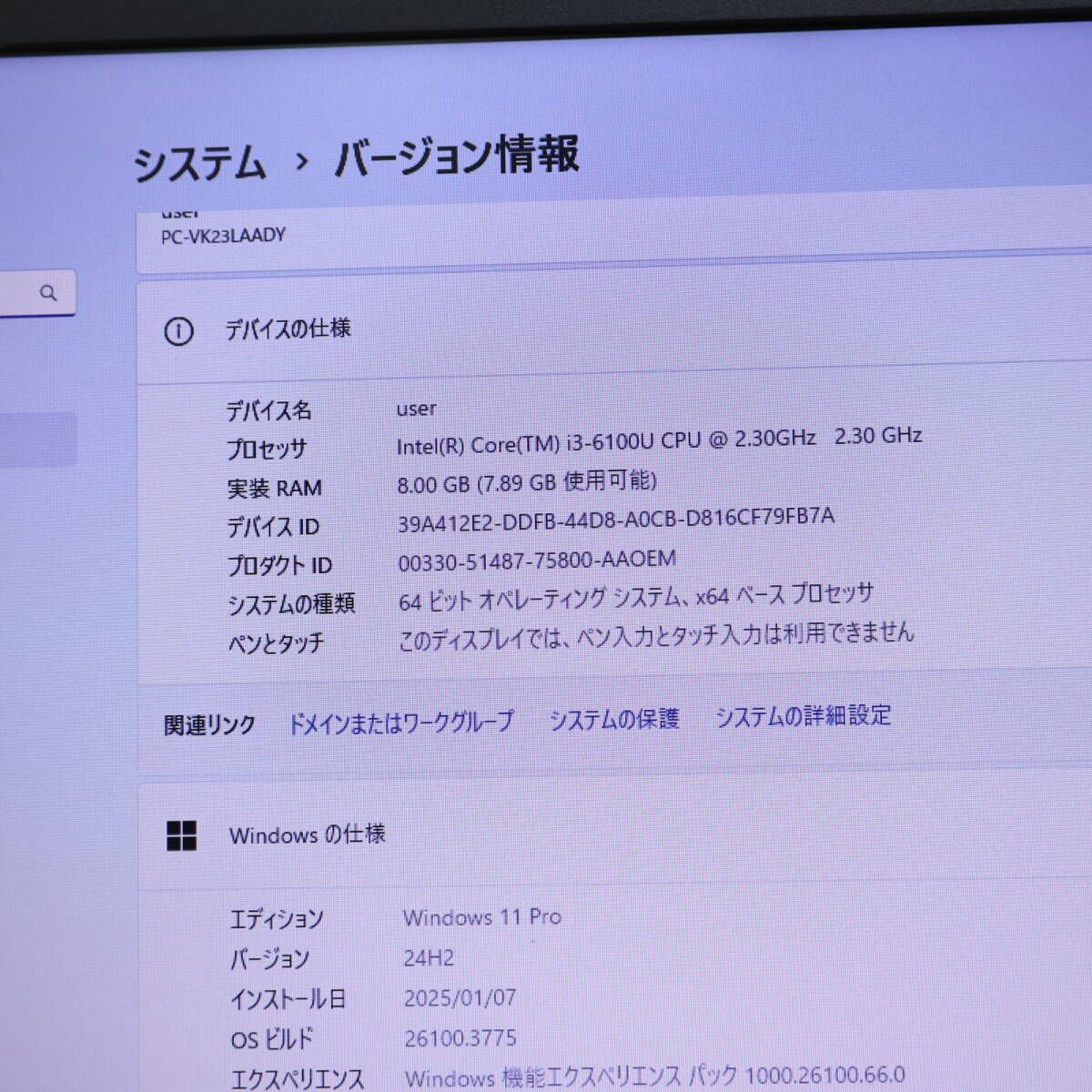Click the search input field
This screenshot has height=1092, width=1092.
coord(36,293)
